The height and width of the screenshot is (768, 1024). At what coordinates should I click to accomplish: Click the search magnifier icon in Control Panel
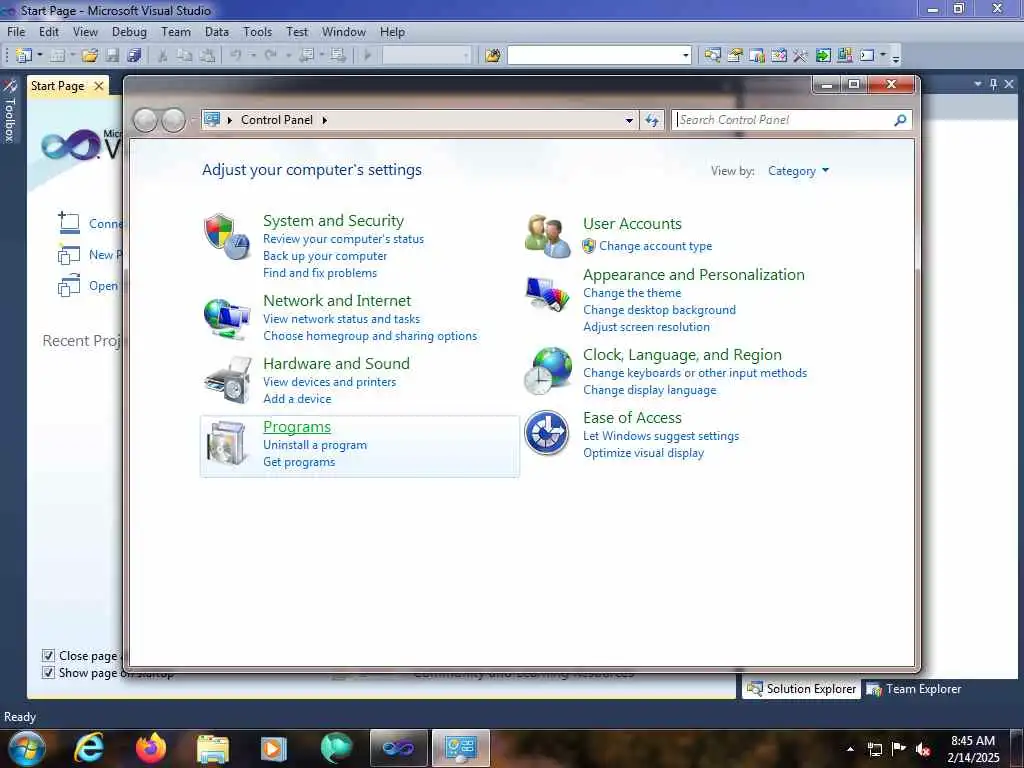[900, 120]
